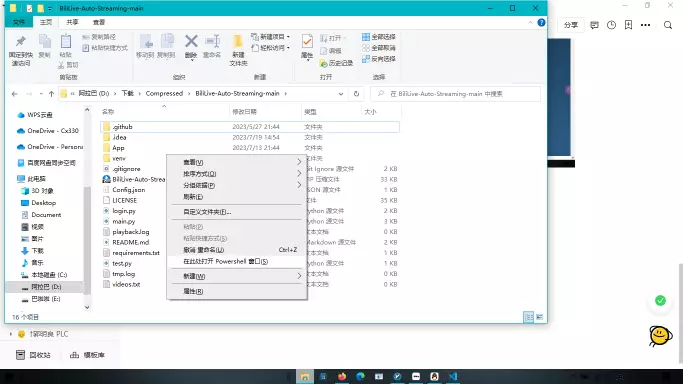Open the 文件 ribbon tab
Viewport: 683px width, 384px height.
pyautogui.click(x=19, y=22)
